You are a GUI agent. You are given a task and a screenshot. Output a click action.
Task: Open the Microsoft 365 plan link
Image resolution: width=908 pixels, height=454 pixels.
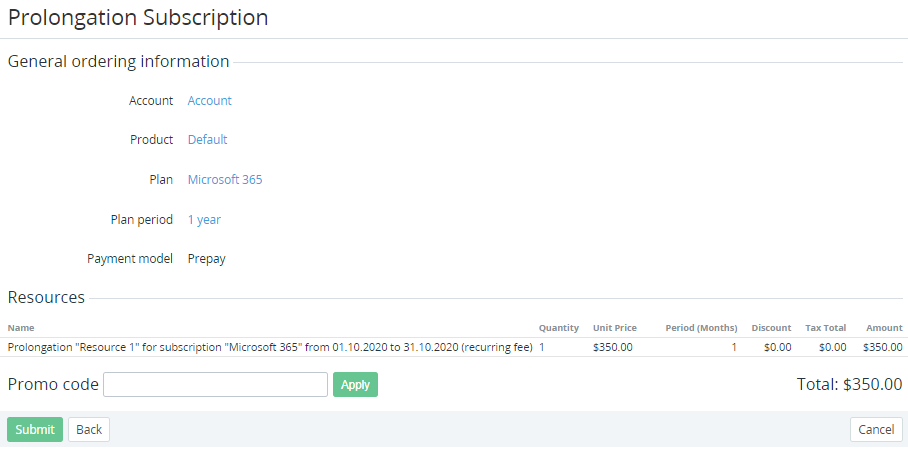(225, 180)
